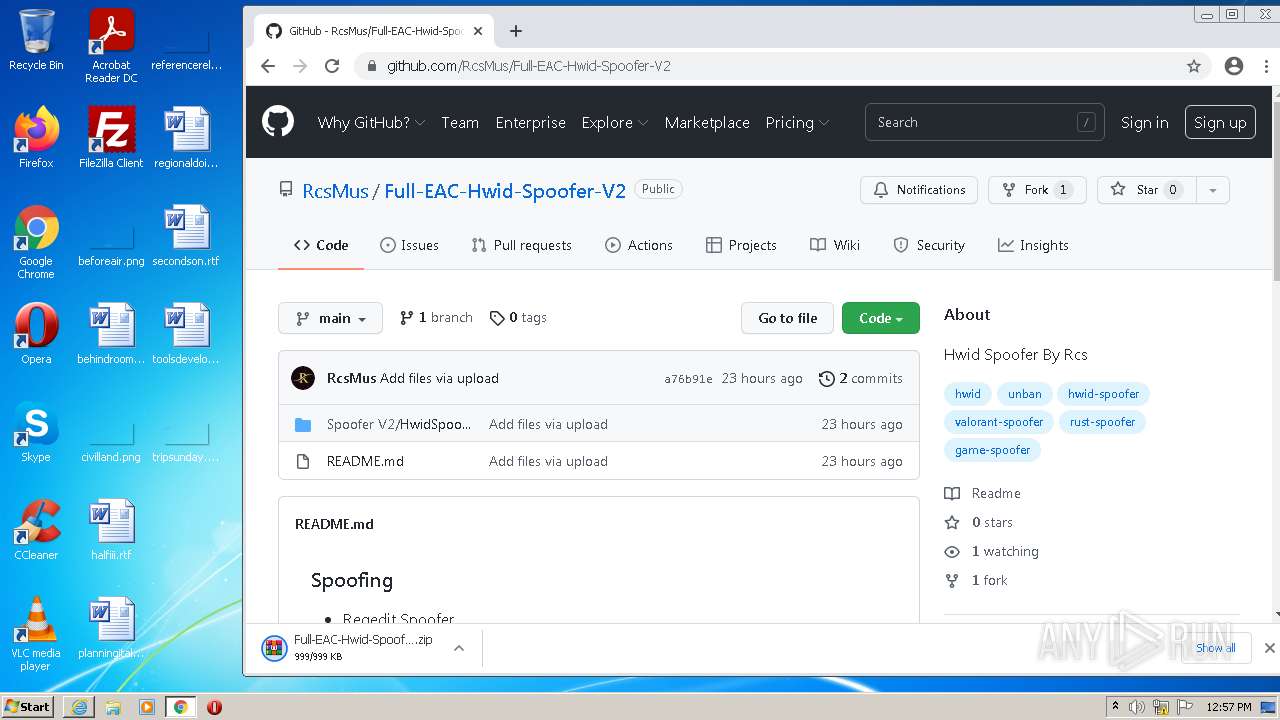This screenshot has height=720, width=1280.
Task: Open Star lists dropdown arrow
Action: click(x=1213, y=190)
